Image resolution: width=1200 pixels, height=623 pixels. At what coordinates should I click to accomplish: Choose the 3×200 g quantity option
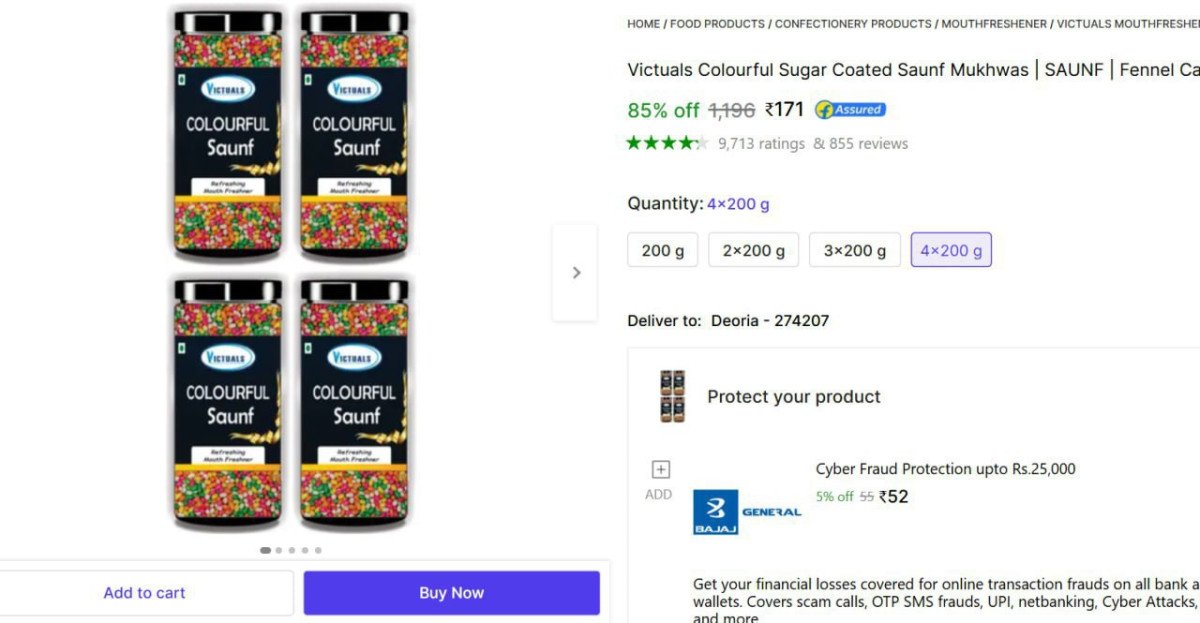coord(854,250)
